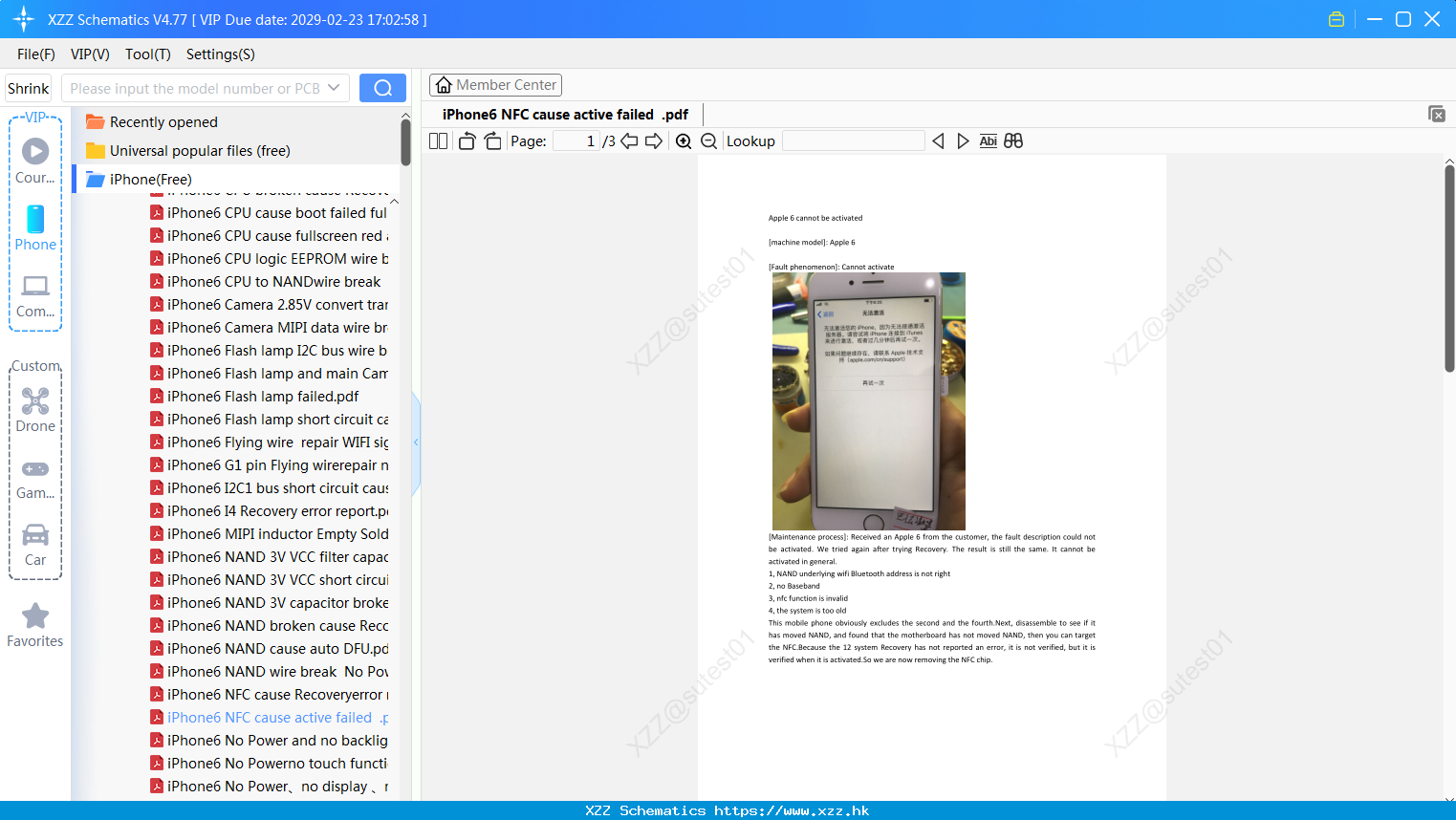
Task: Click the yellow toolbox icon in title bar
Action: 1336,19
